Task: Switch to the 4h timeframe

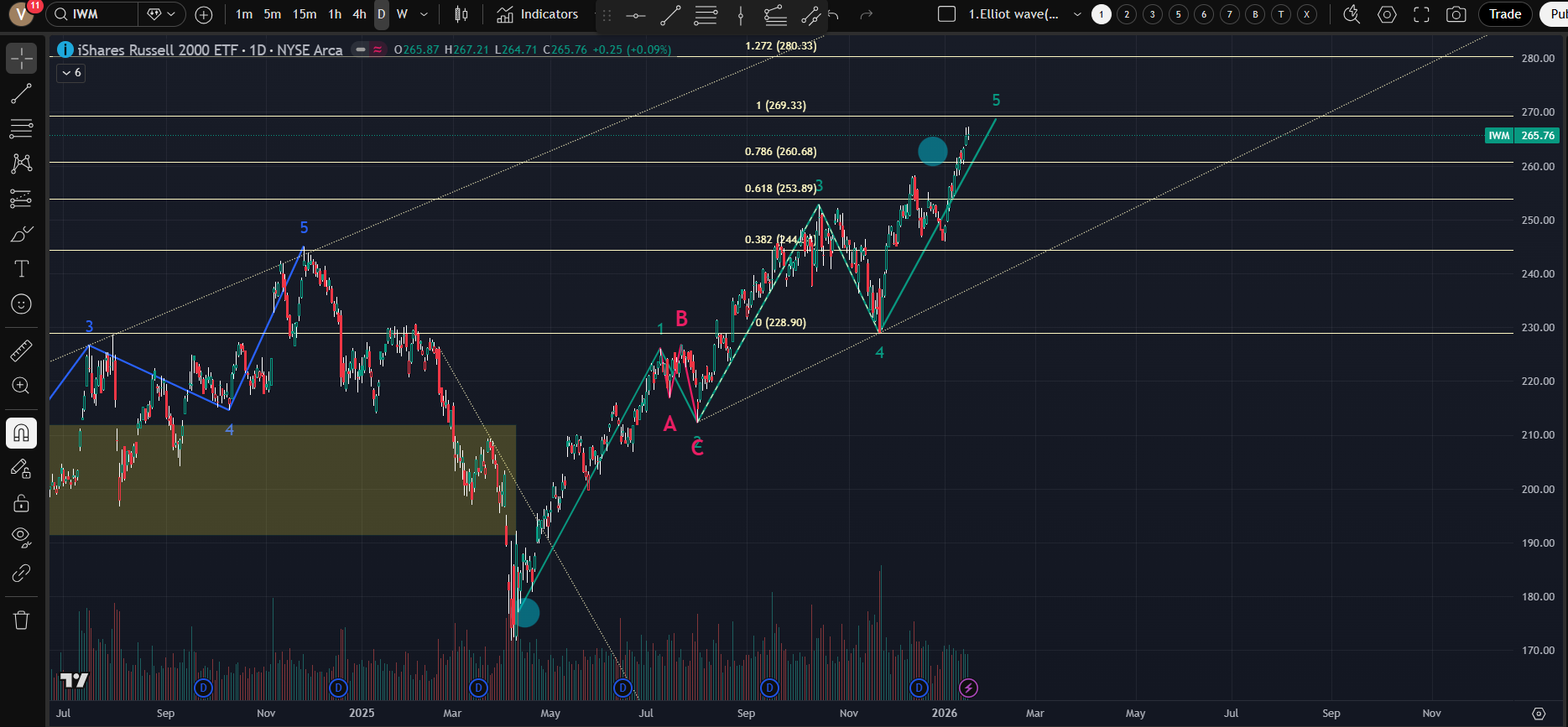Action: (359, 14)
